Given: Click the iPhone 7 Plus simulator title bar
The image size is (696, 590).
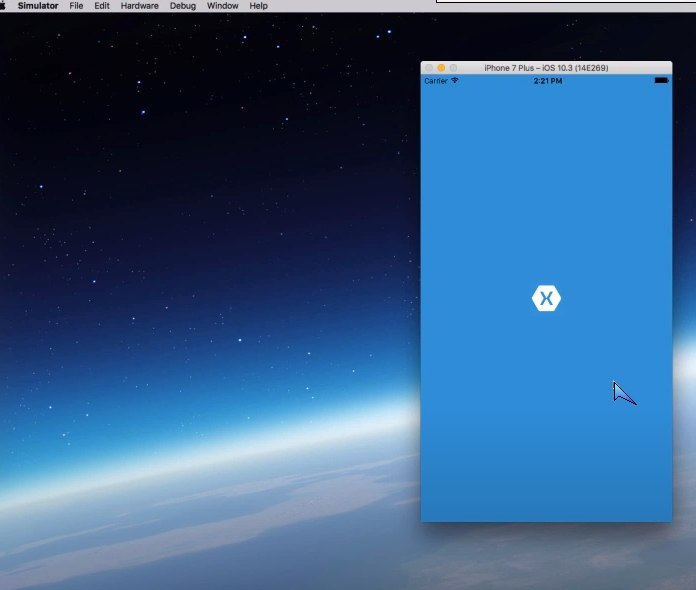Looking at the screenshot, I should coord(546,68).
